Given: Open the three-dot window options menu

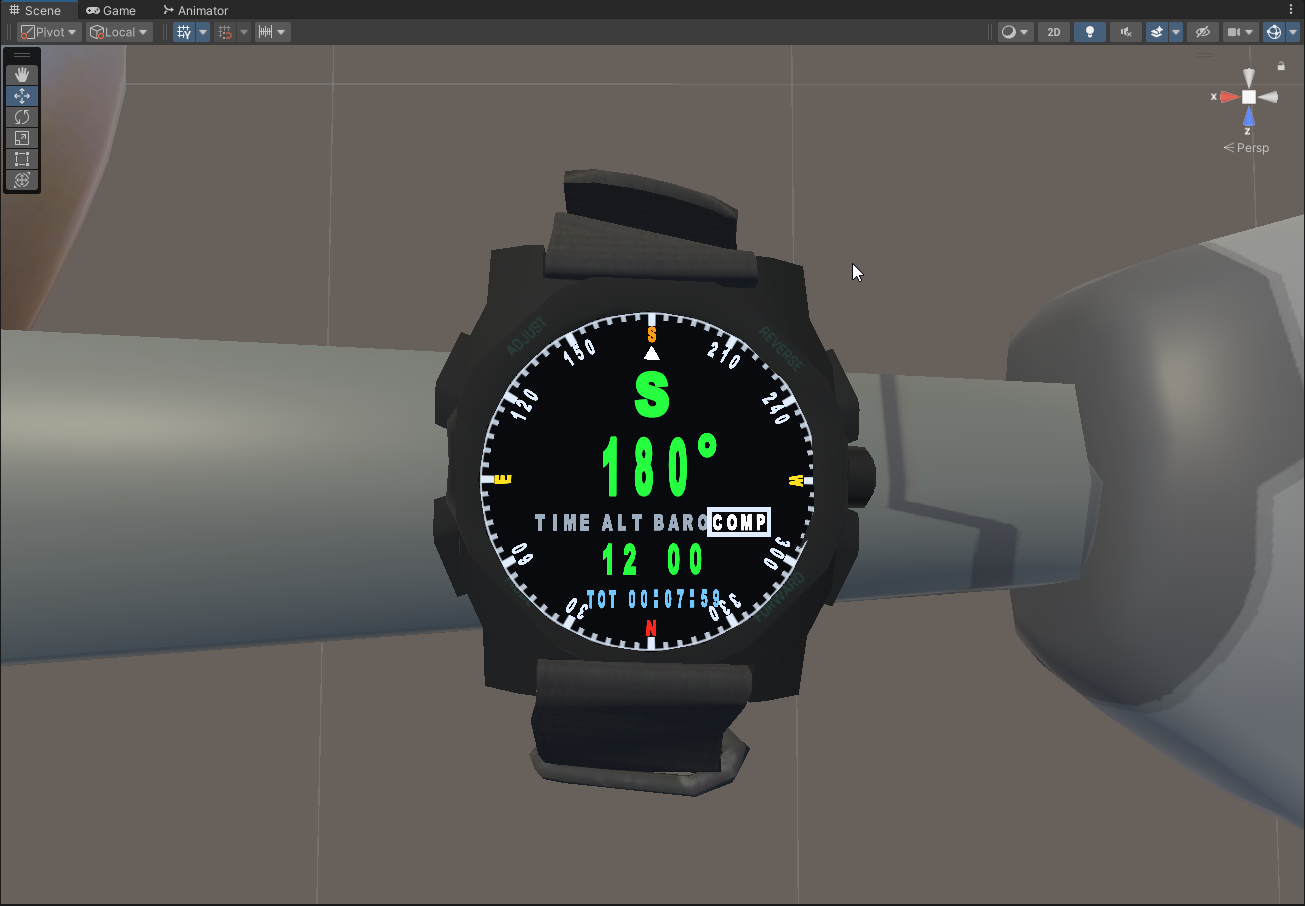Looking at the screenshot, I should [1291, 9].
